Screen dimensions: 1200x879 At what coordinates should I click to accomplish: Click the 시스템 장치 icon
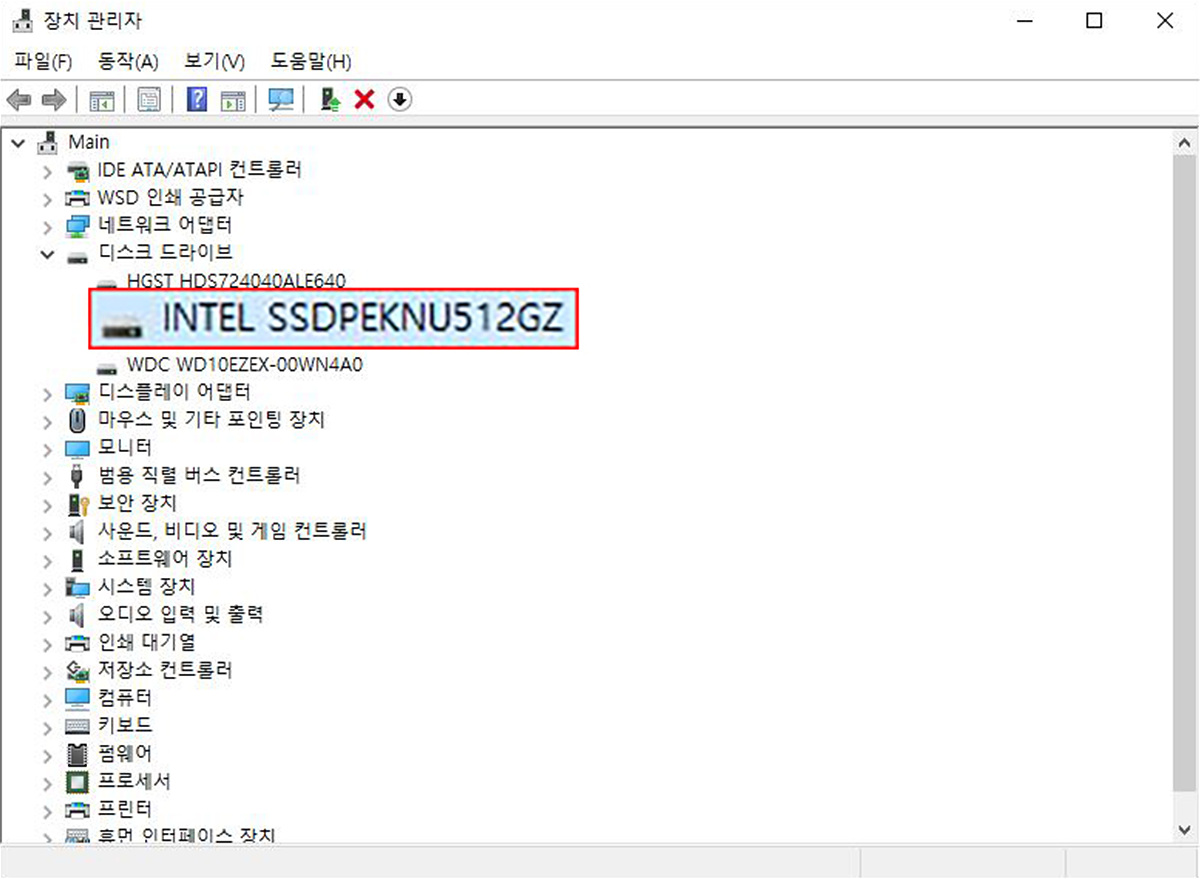(77, 586)
